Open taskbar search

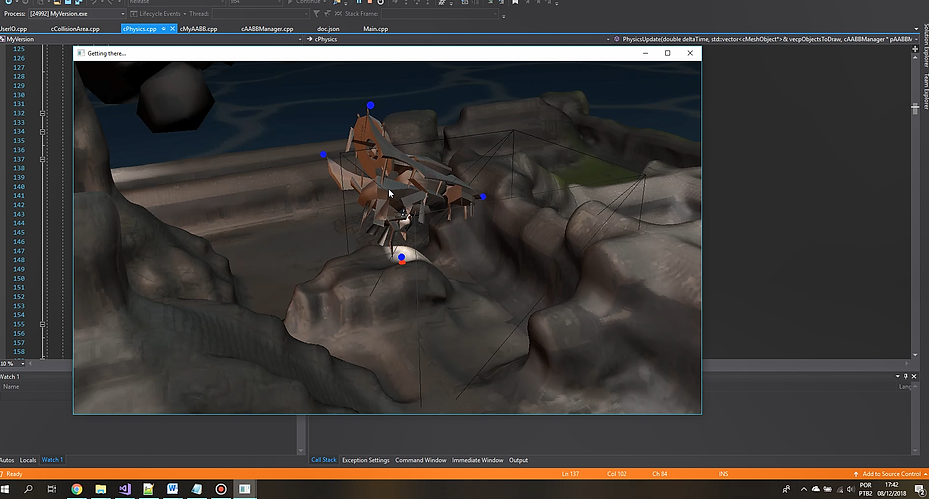(x=28, y=489)
